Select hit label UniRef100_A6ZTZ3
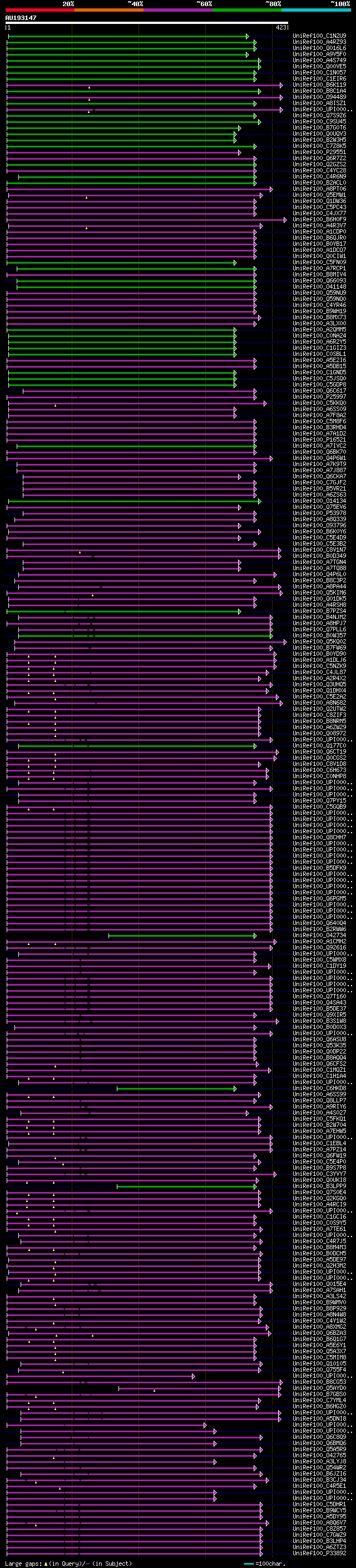The image size is (356, 1568). click(x=319, y=1547)
